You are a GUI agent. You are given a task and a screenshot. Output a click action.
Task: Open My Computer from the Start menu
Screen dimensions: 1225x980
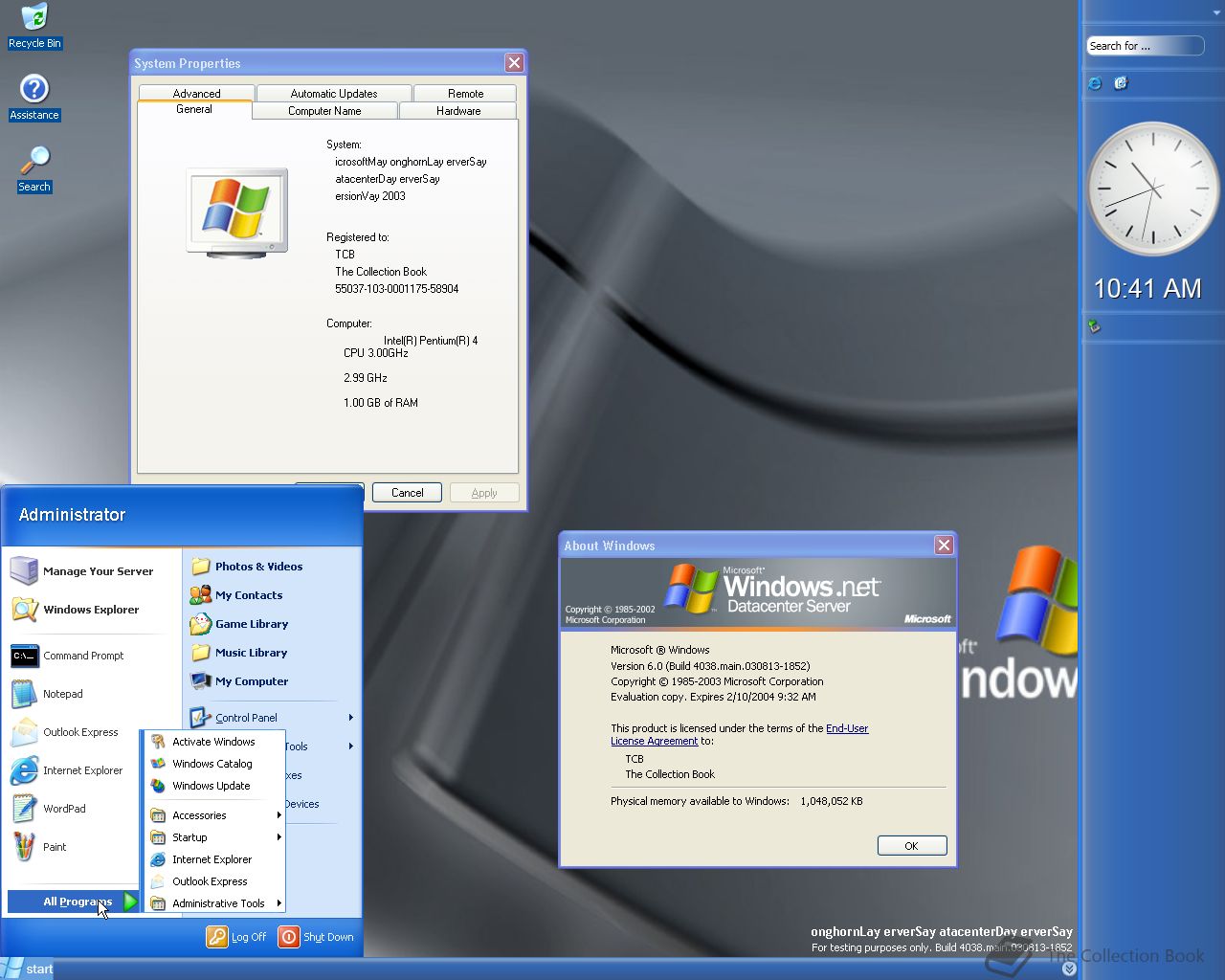239,681
